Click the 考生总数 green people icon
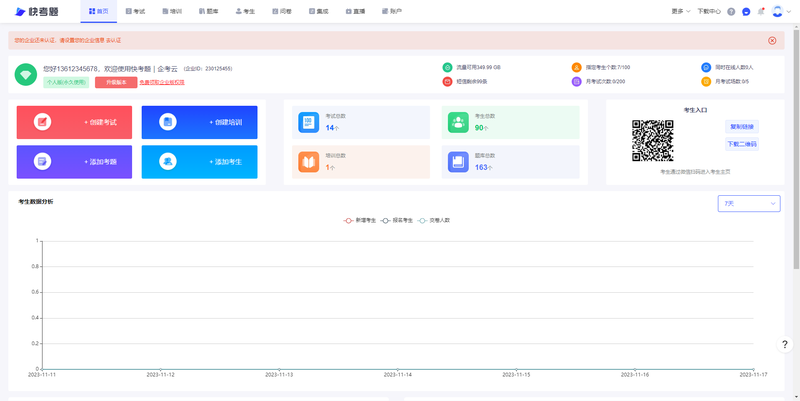The image size is (800, 401). point(458,122)
